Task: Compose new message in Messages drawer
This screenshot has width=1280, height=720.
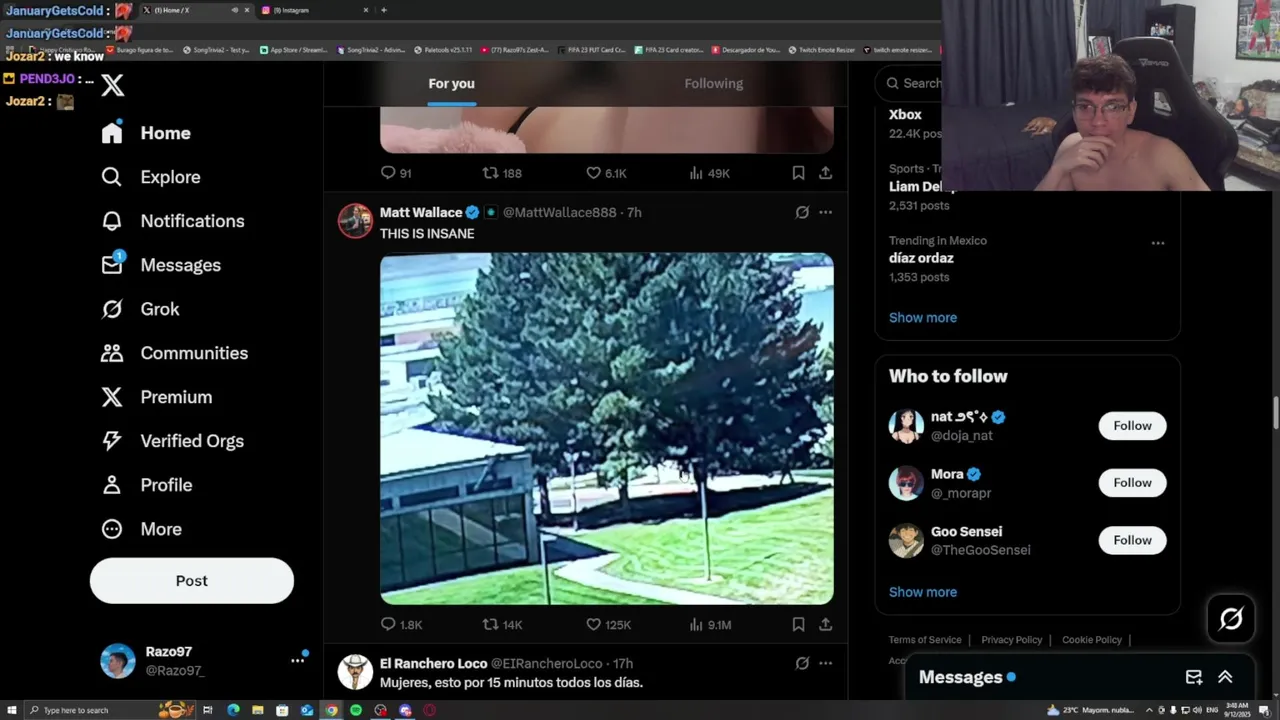Action: click(1194, 677)
